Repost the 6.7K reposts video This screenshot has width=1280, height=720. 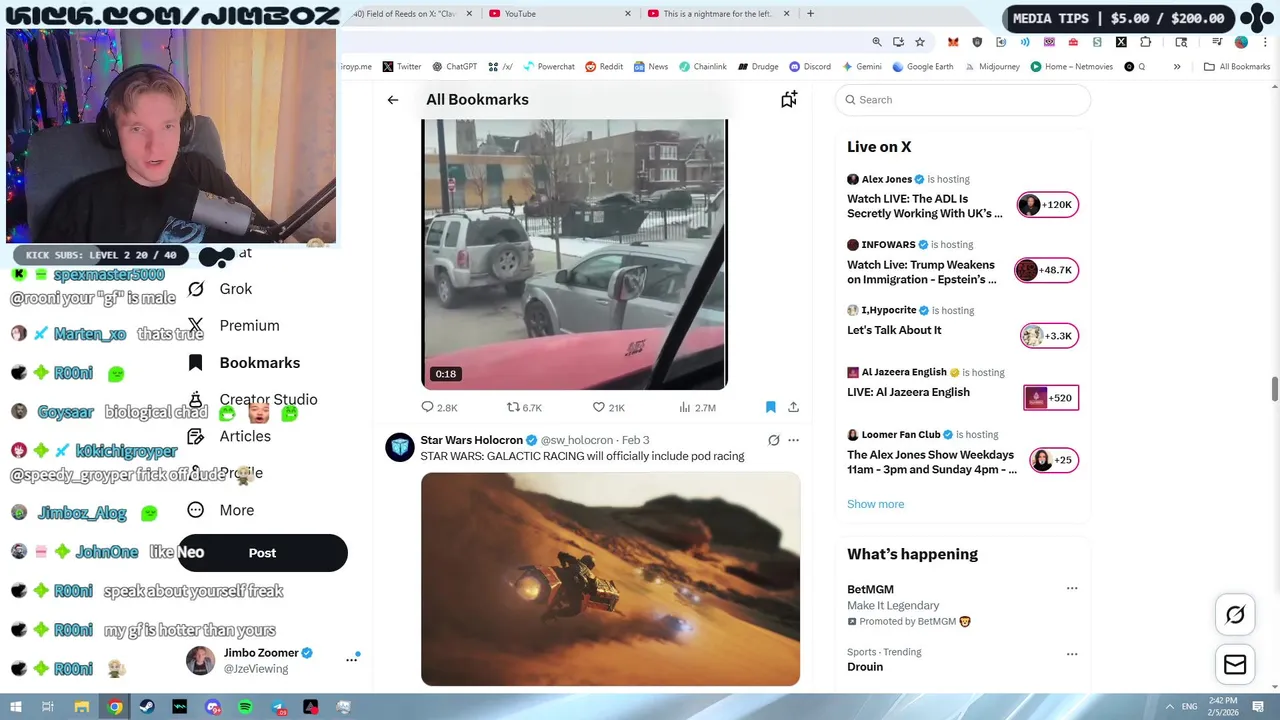[524, 407]
